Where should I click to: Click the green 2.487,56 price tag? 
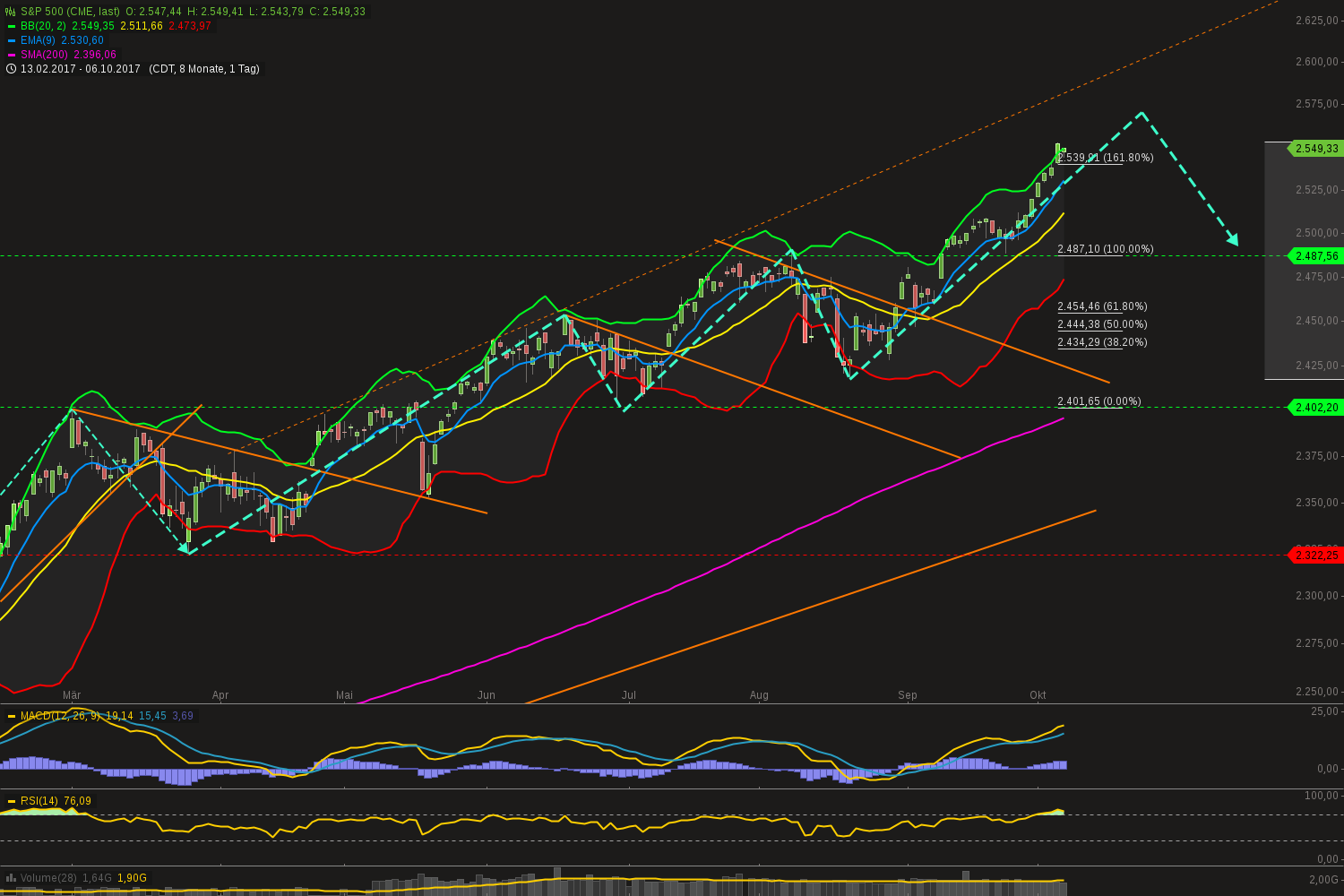coord(1314,256)
